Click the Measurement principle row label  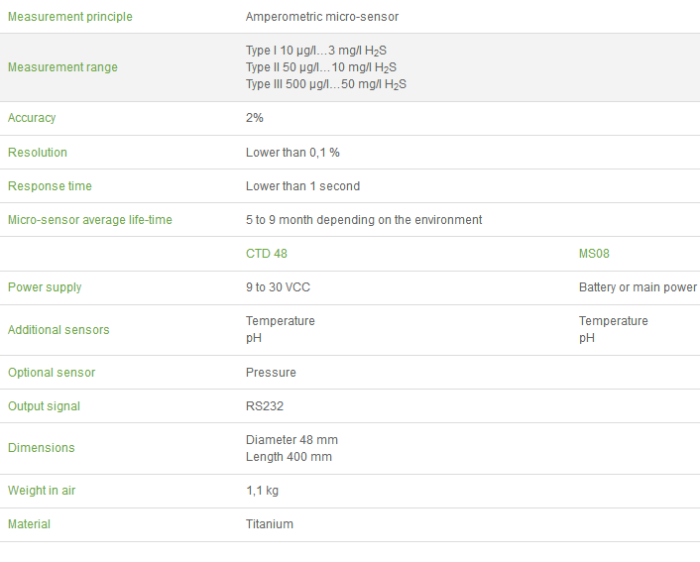(x=70, y=17)
